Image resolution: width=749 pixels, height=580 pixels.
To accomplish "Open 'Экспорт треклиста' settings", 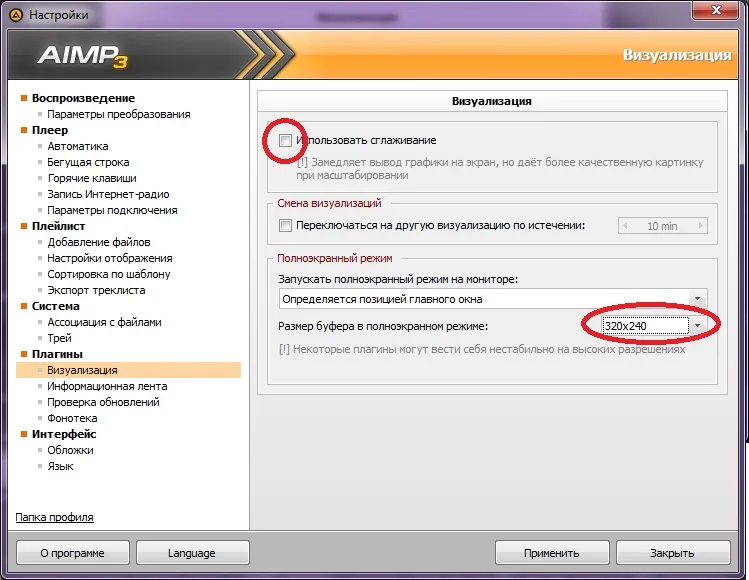I will tap(96, 290).
